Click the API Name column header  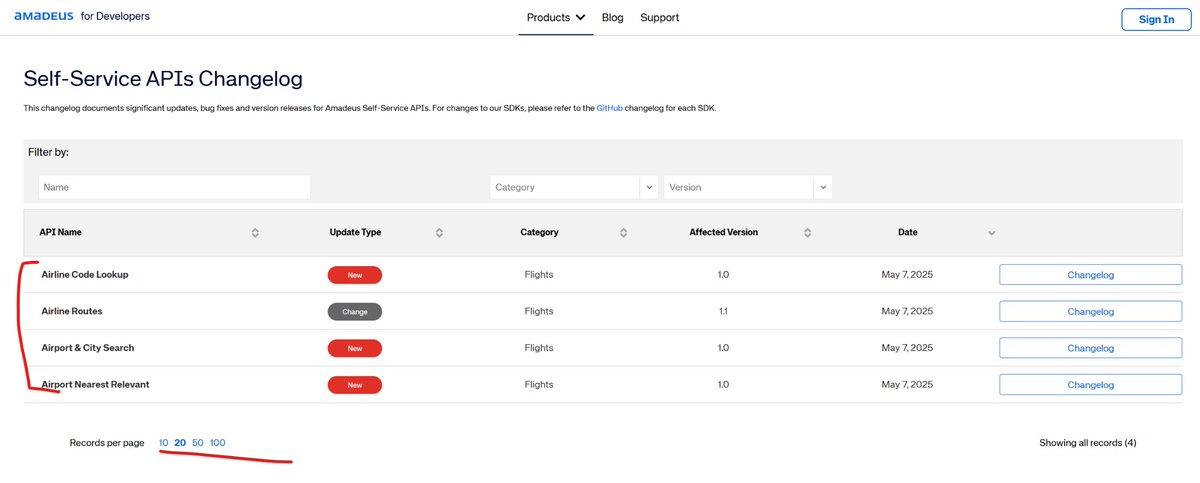pyautogui.click(x=60, y=232)
